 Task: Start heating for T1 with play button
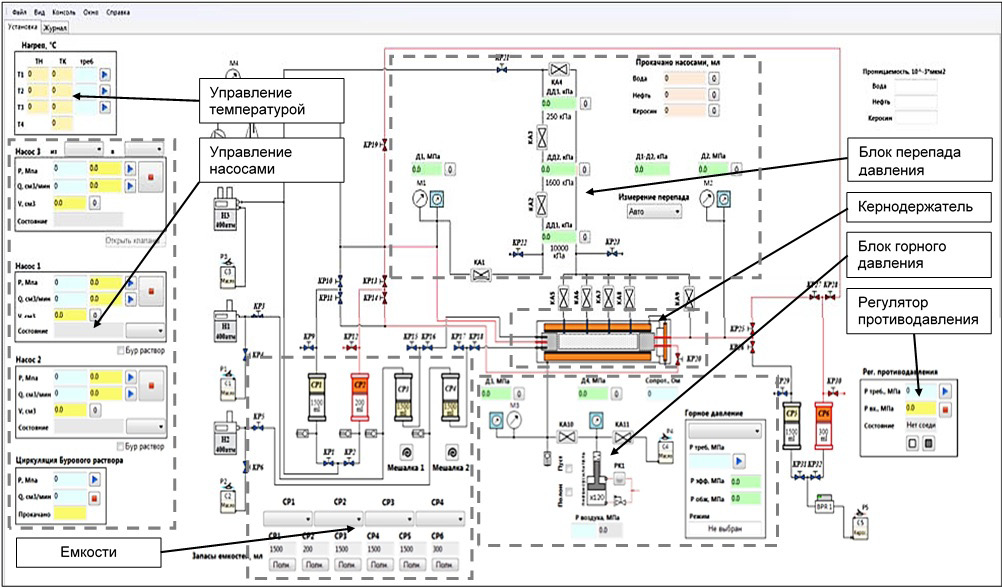pos(102,75)
